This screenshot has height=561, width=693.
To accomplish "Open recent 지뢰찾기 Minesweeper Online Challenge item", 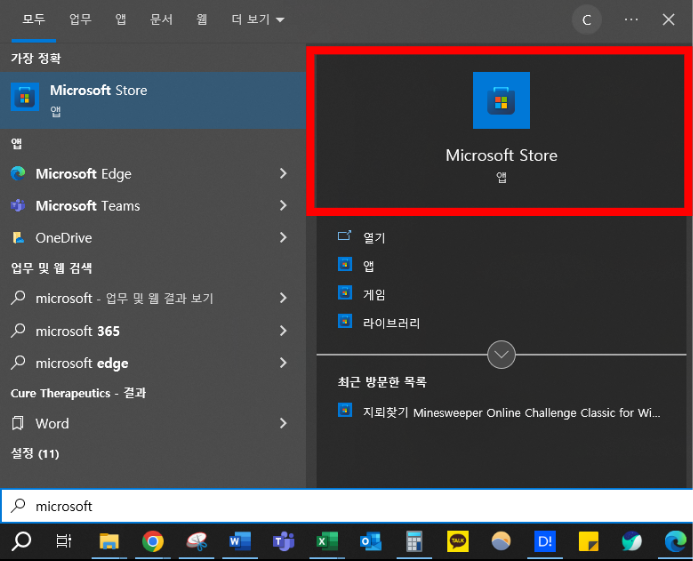I will pyautogui.click(x=499, y=412).
